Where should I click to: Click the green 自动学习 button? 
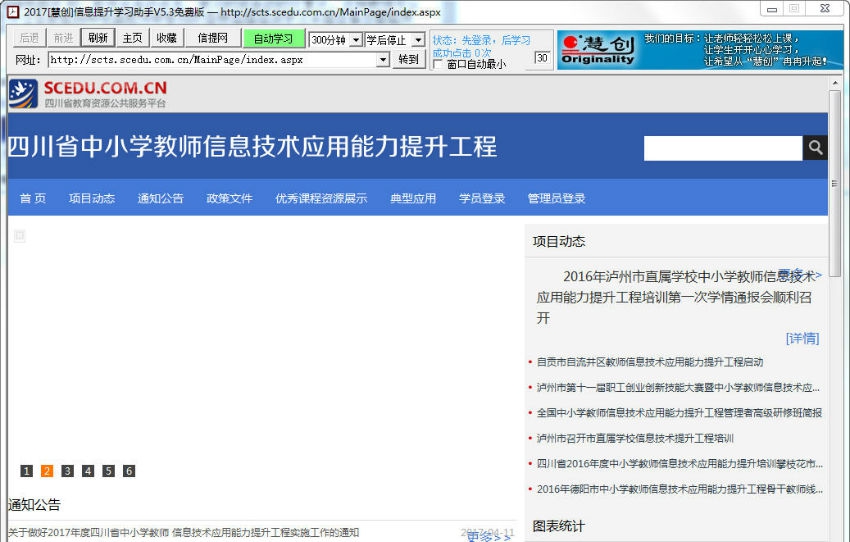[x=273, y=39]
